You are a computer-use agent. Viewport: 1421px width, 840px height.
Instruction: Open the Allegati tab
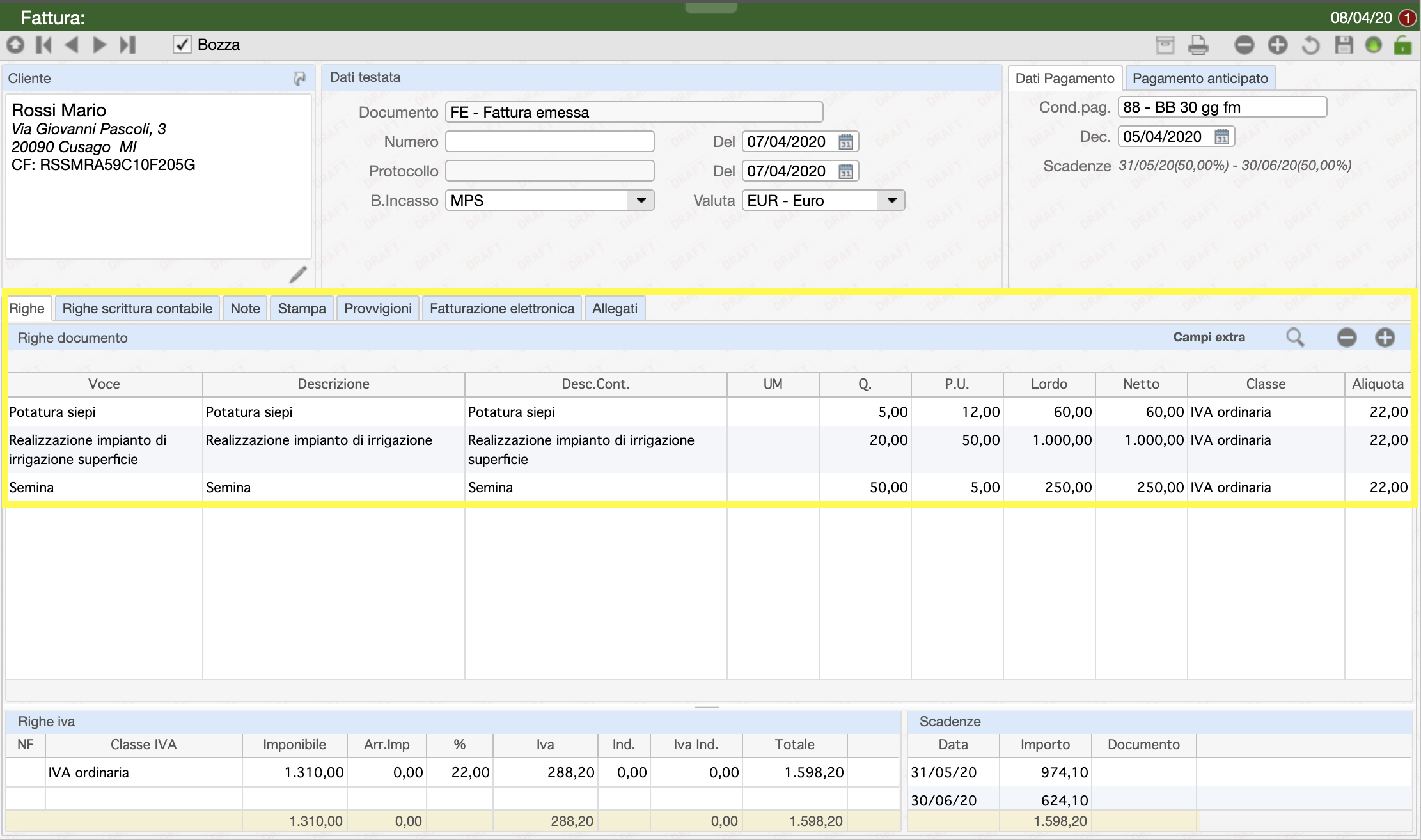pyautogui.click(x=615, y=309)
